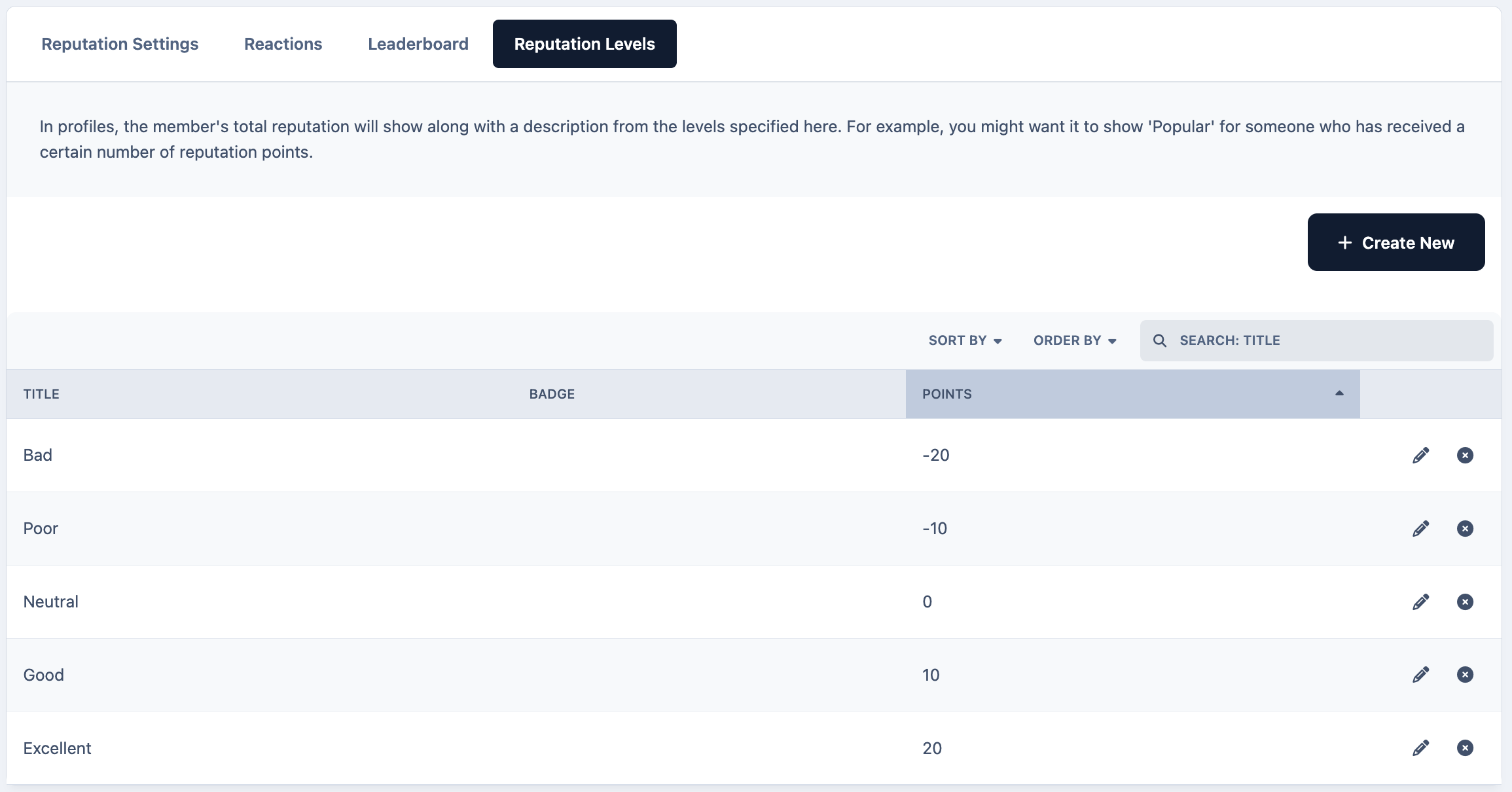Focus the Search: Title field
1512x792 pixels.
(1317, 340)
